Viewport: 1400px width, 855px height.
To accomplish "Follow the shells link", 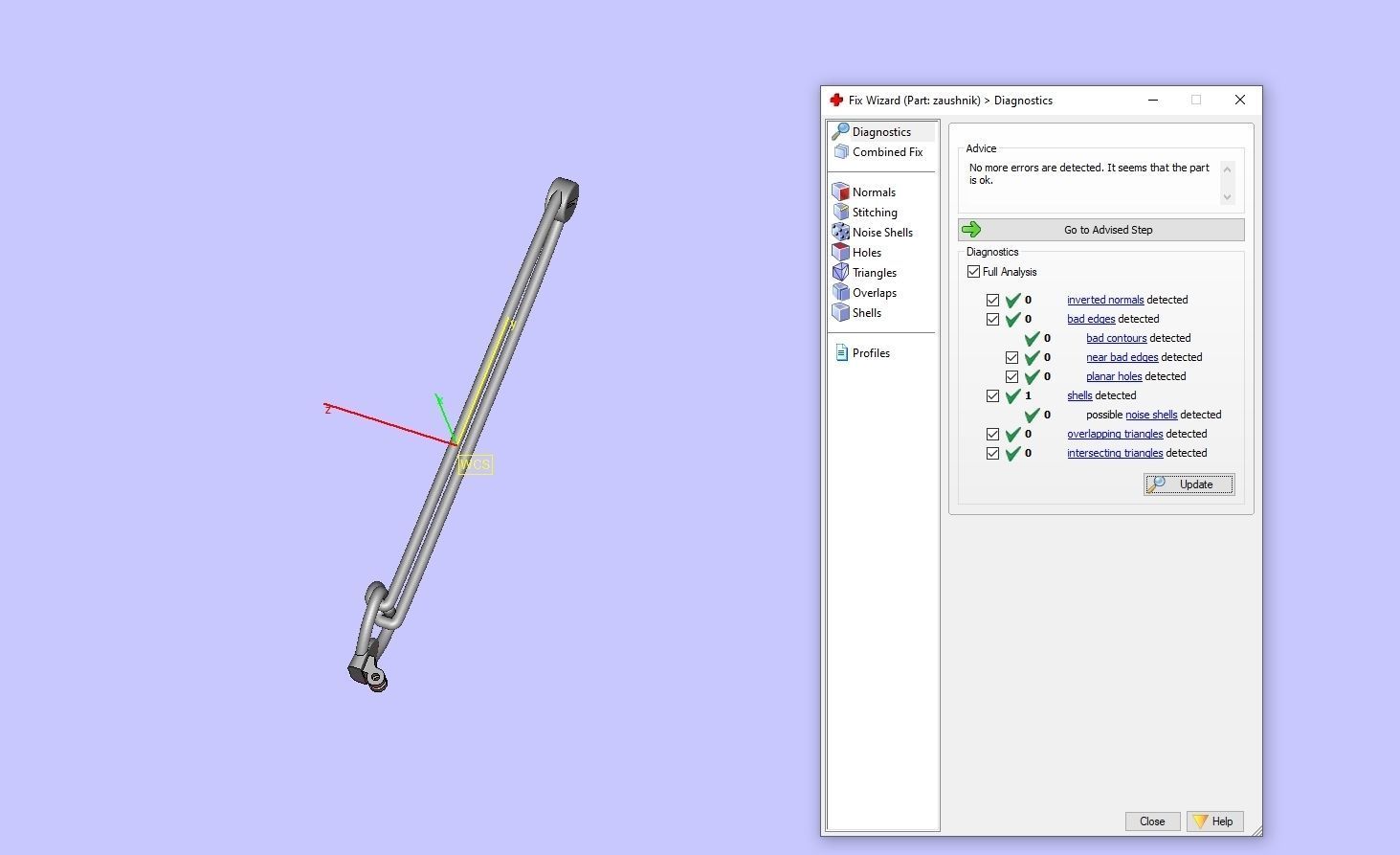I will (x=1079, y=395).
